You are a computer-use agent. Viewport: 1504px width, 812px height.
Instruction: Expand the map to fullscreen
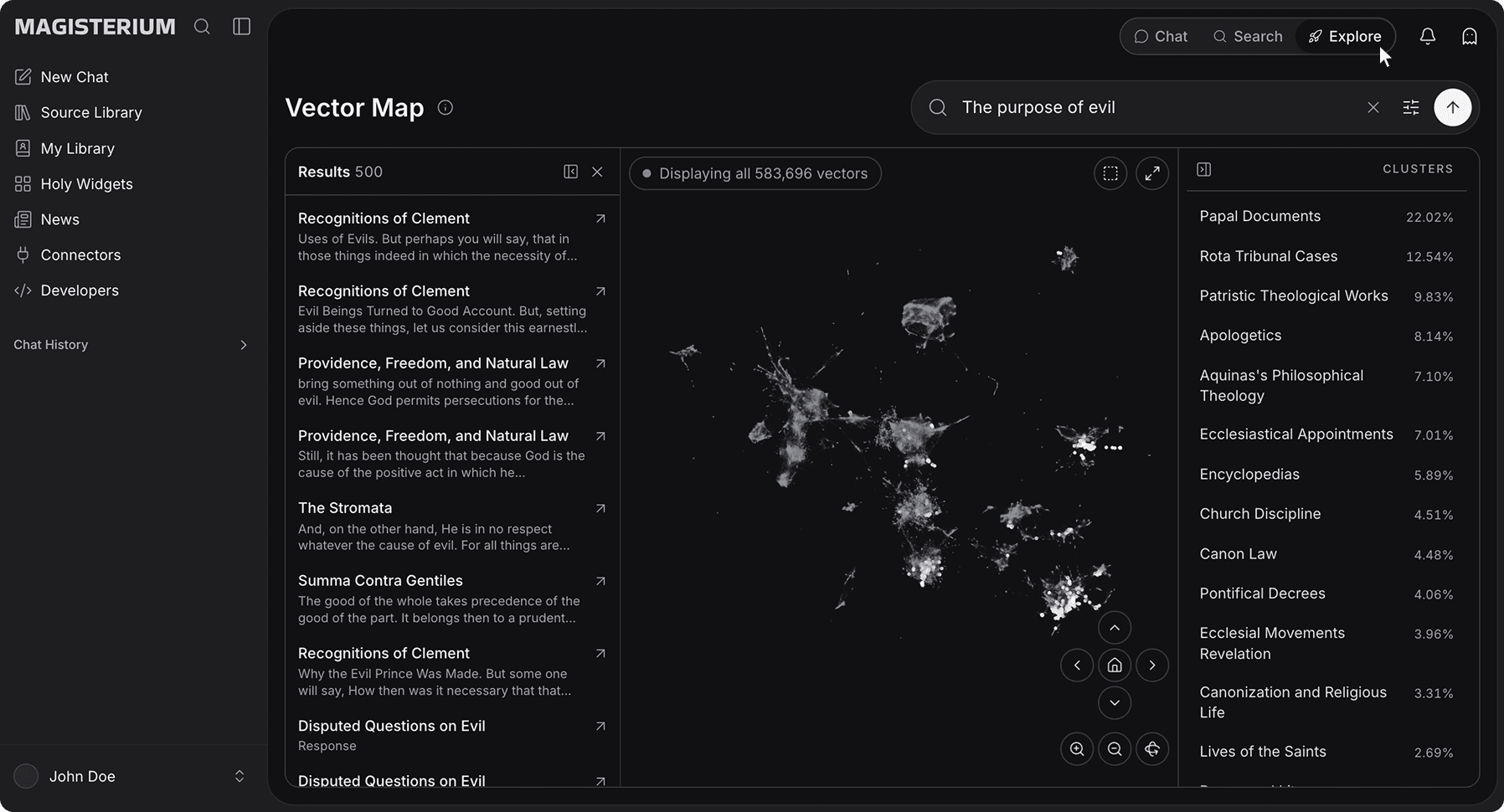coord(1152,173)
